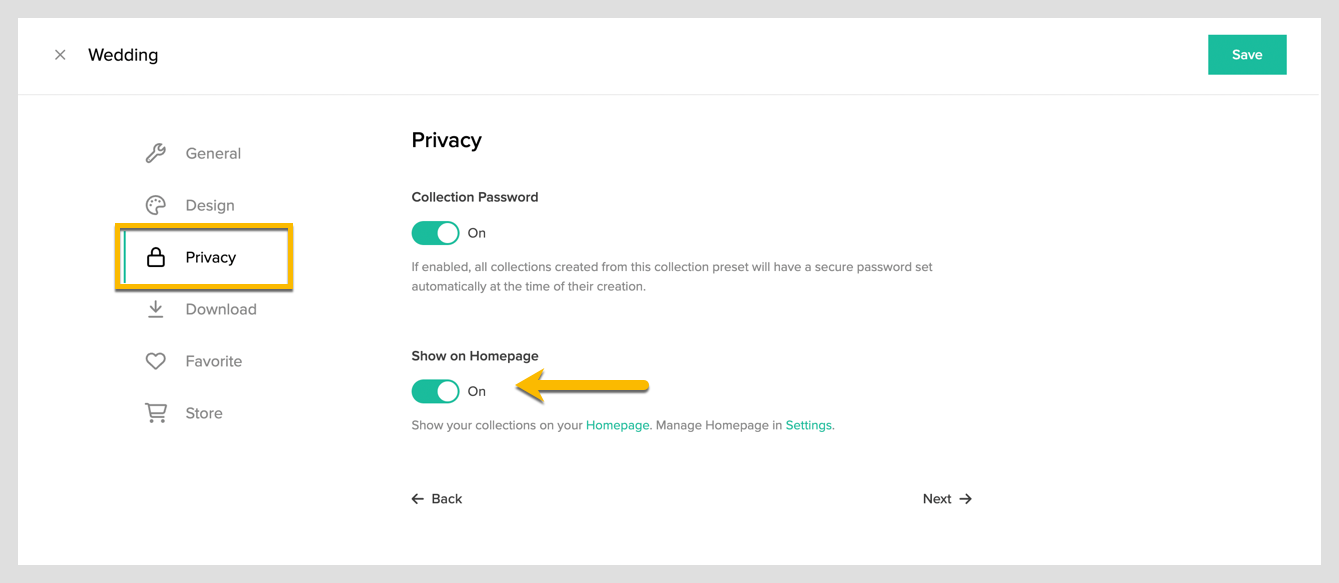
Task: Turn off the Collection Password toggle
Action: 435,233
